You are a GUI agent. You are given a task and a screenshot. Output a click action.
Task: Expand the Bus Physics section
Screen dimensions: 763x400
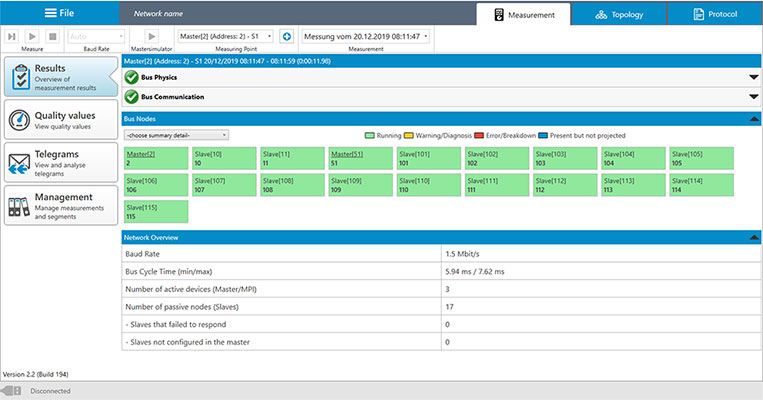[x=753, y=77]
